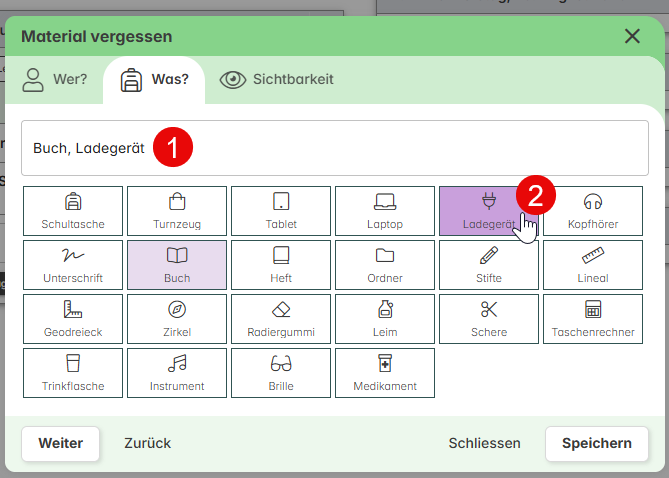The image size is (669, 478).
Task: Pick the Laptop tile
Action: click(x=385, y=211)
